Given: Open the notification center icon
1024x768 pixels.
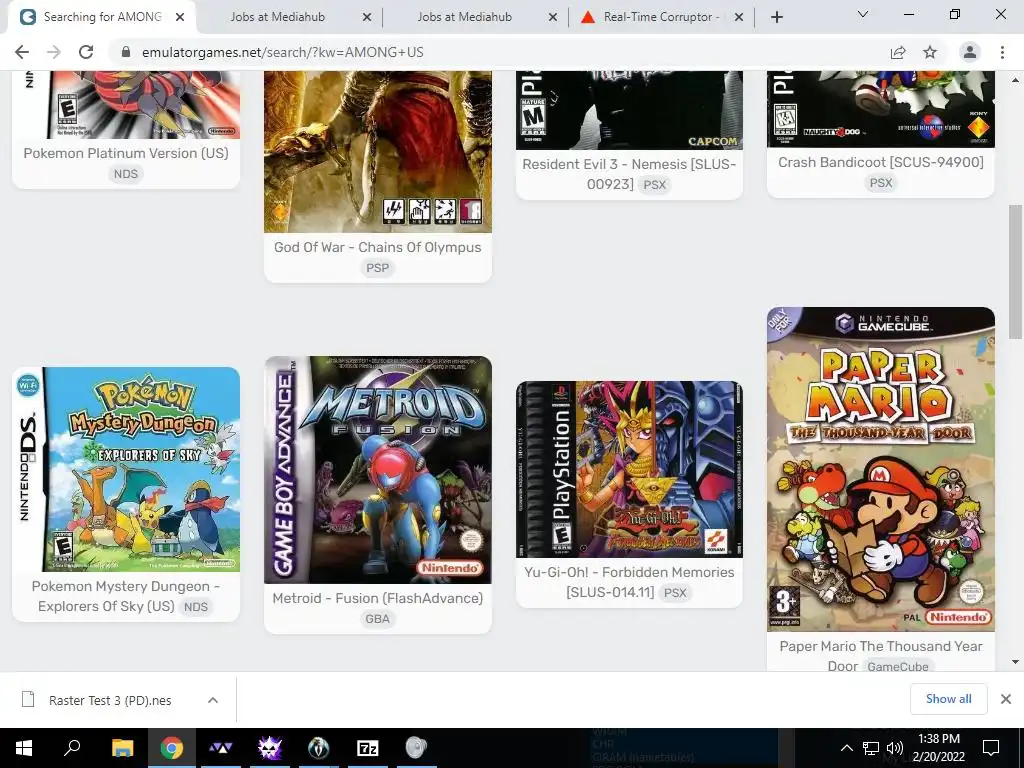Looking at the screenshot, I should 991,748.
